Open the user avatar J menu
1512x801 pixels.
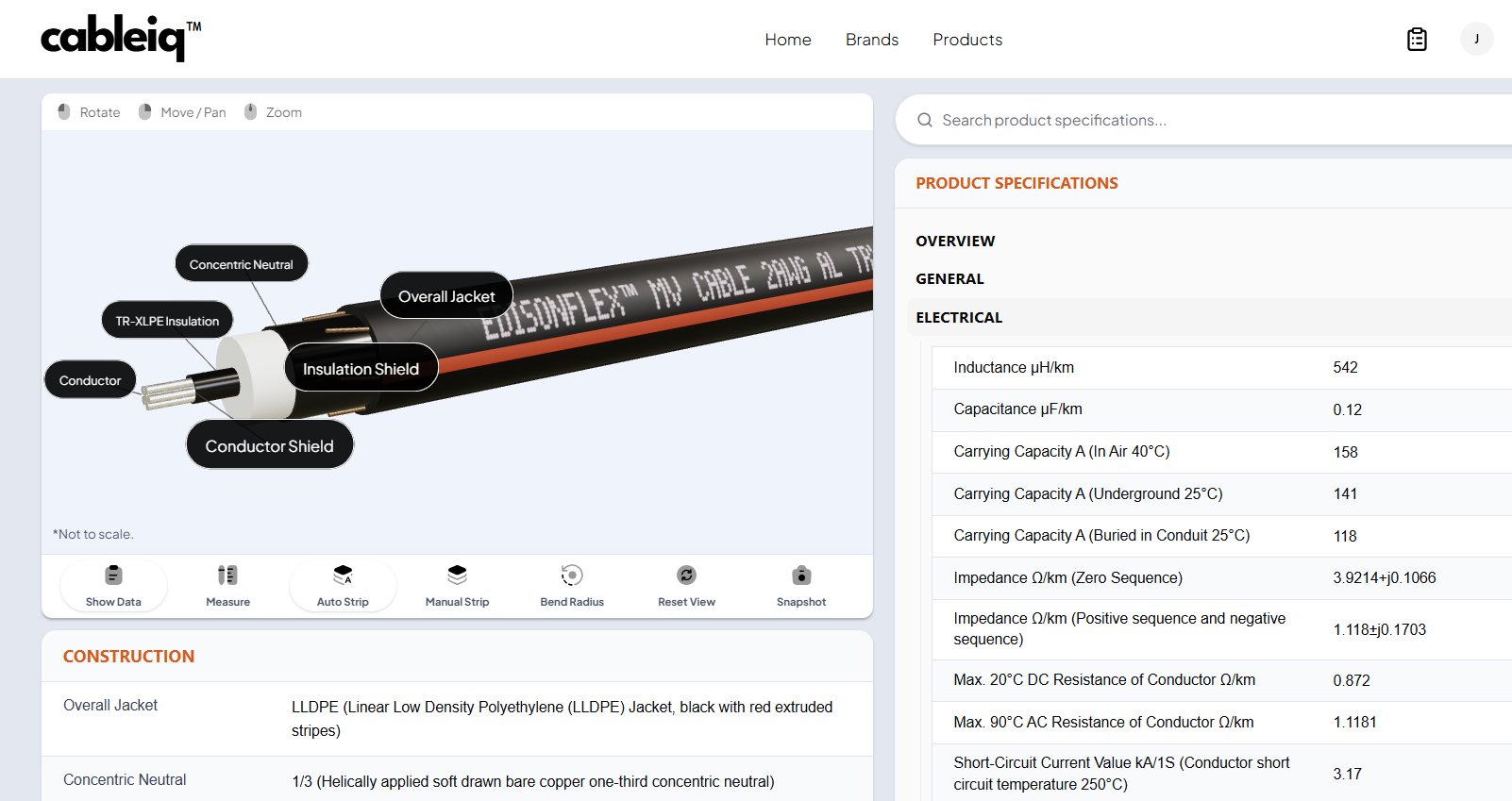(1476, 39)
